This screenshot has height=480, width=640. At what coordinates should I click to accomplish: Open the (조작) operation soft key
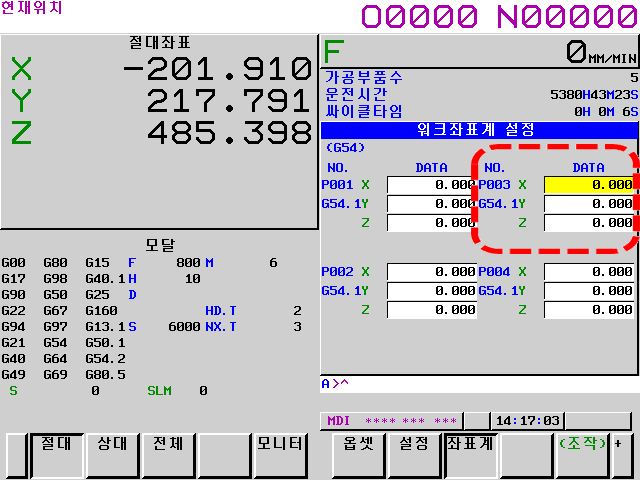pyautogui.click(x=582, y=455)
